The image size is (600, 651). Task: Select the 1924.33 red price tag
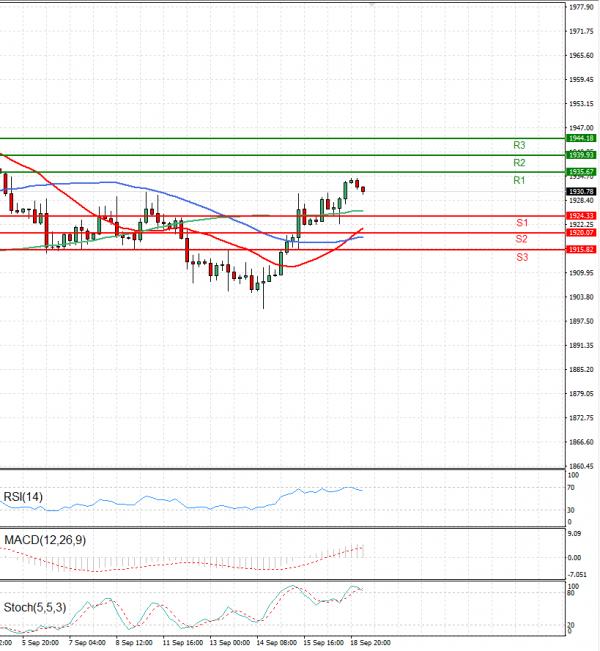[581, 215]
